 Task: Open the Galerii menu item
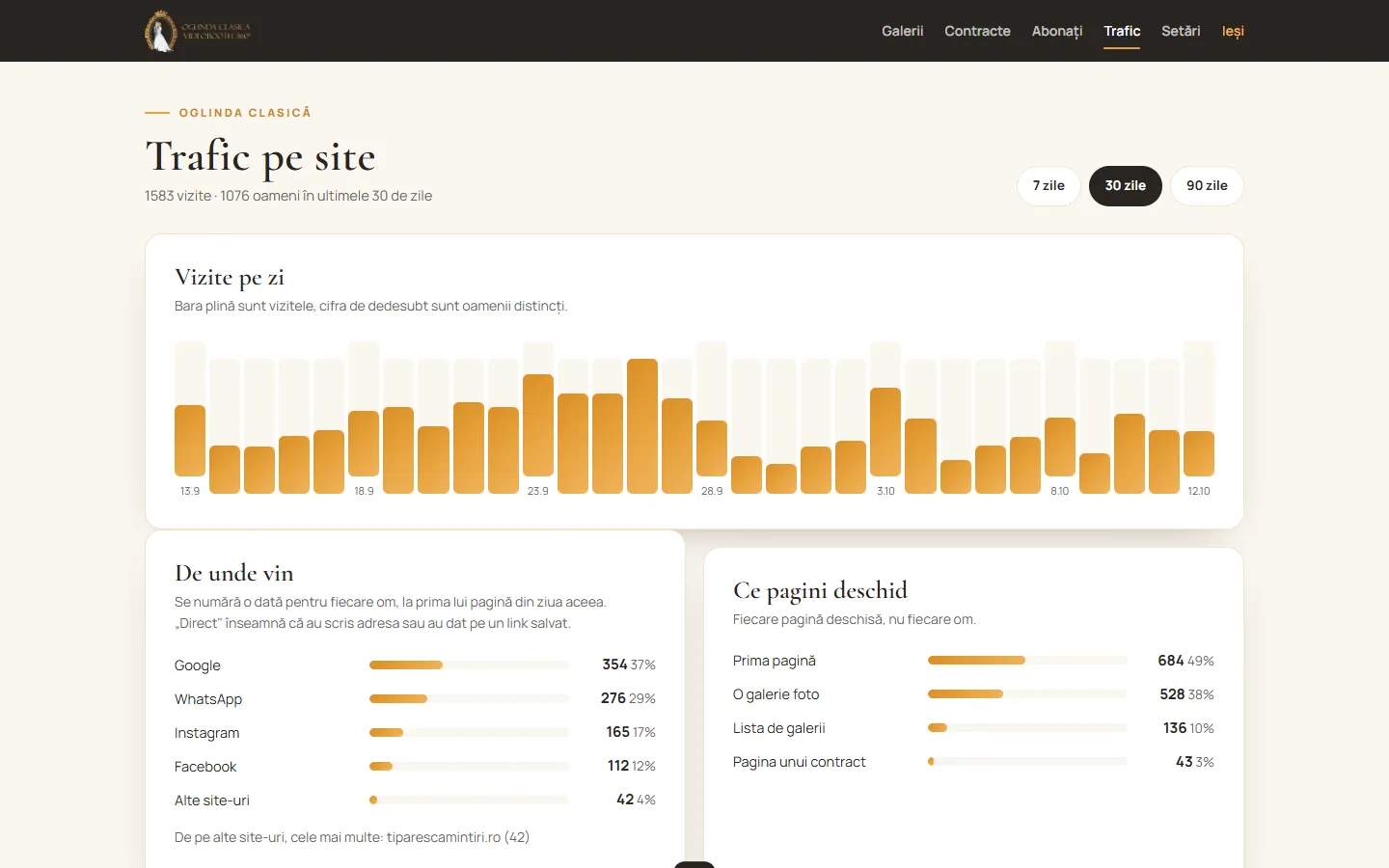click(902, 31)
